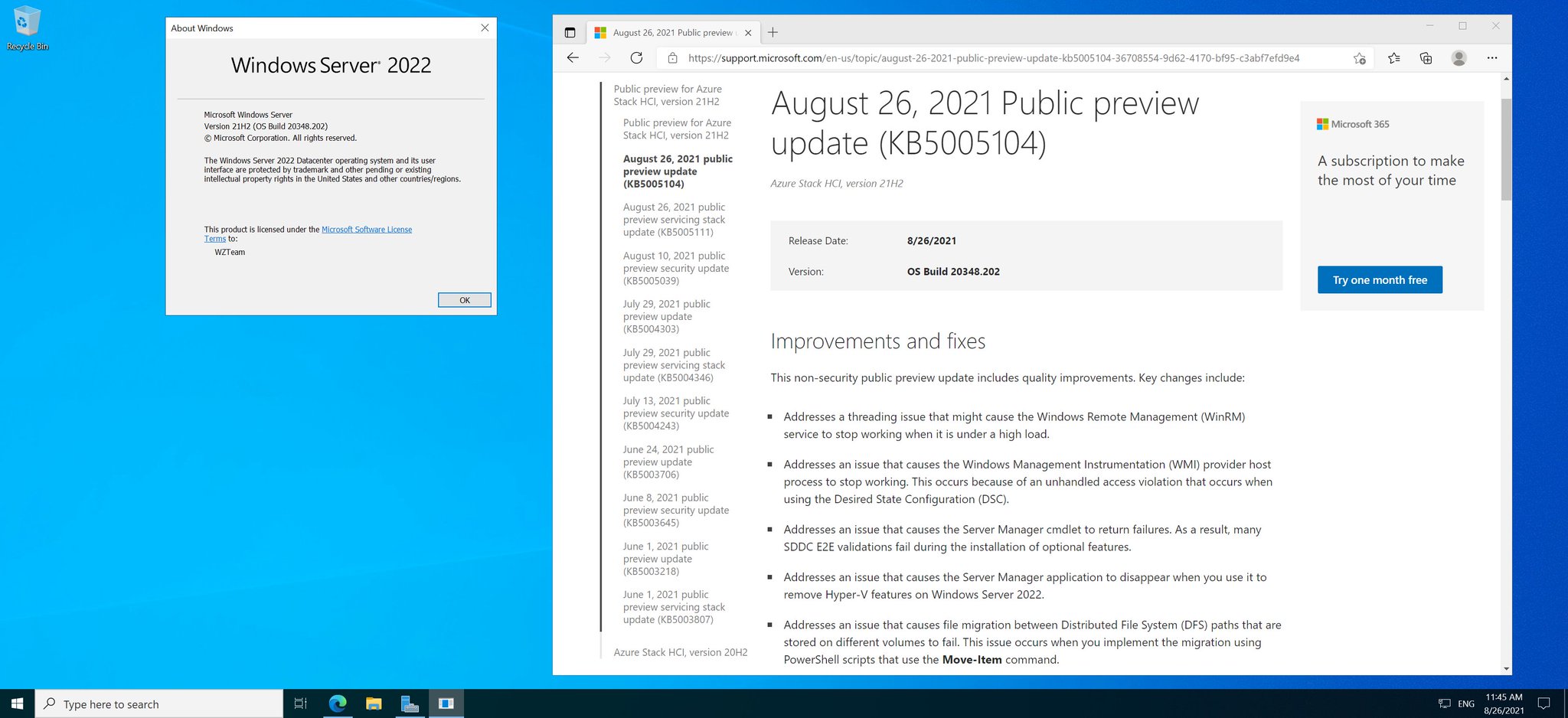Expand the Azure Stack HCI version 20H2 section

tap(680, 651)
